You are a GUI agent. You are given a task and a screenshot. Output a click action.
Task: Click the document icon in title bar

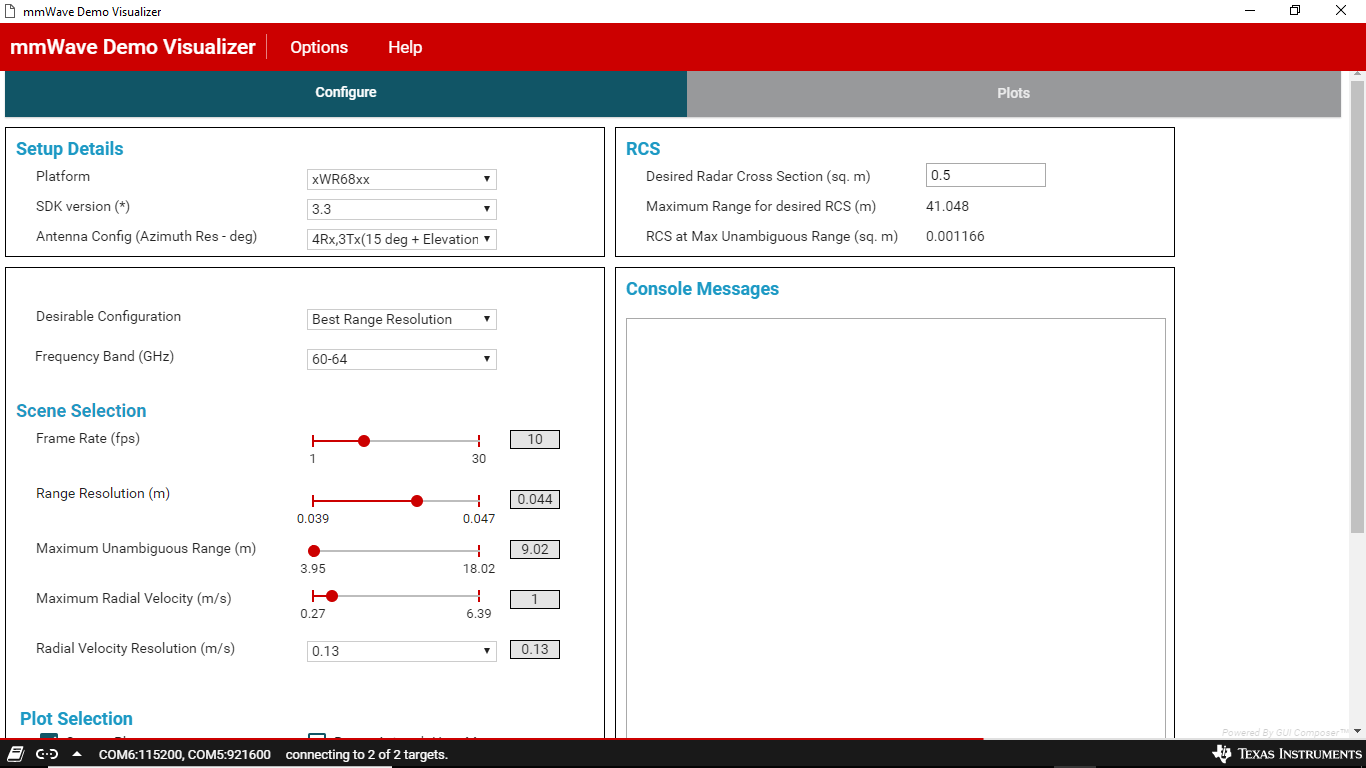(x=11, y=11)
